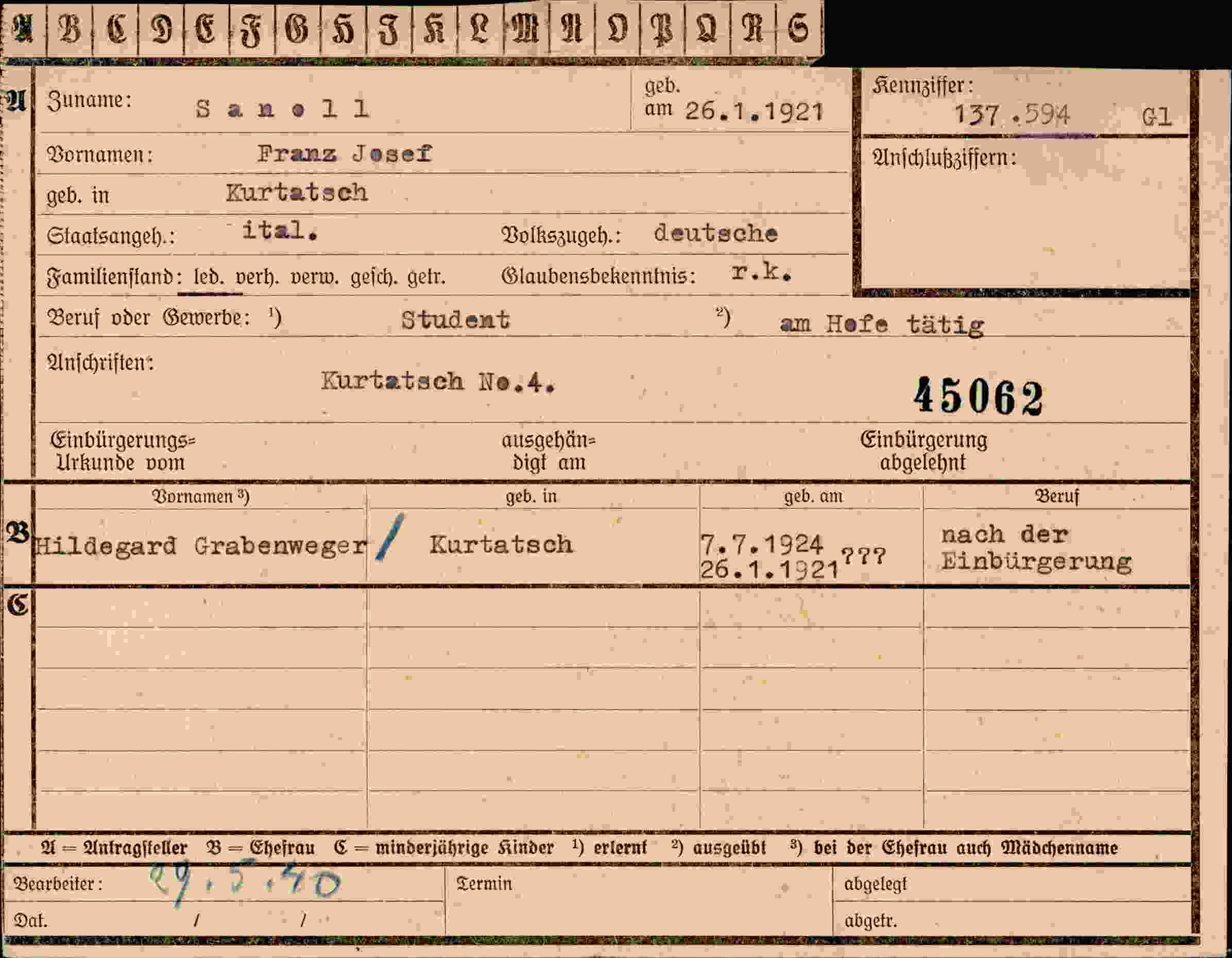
Task: Click the underlined 'led.' marital status
Action: (209, 278)
